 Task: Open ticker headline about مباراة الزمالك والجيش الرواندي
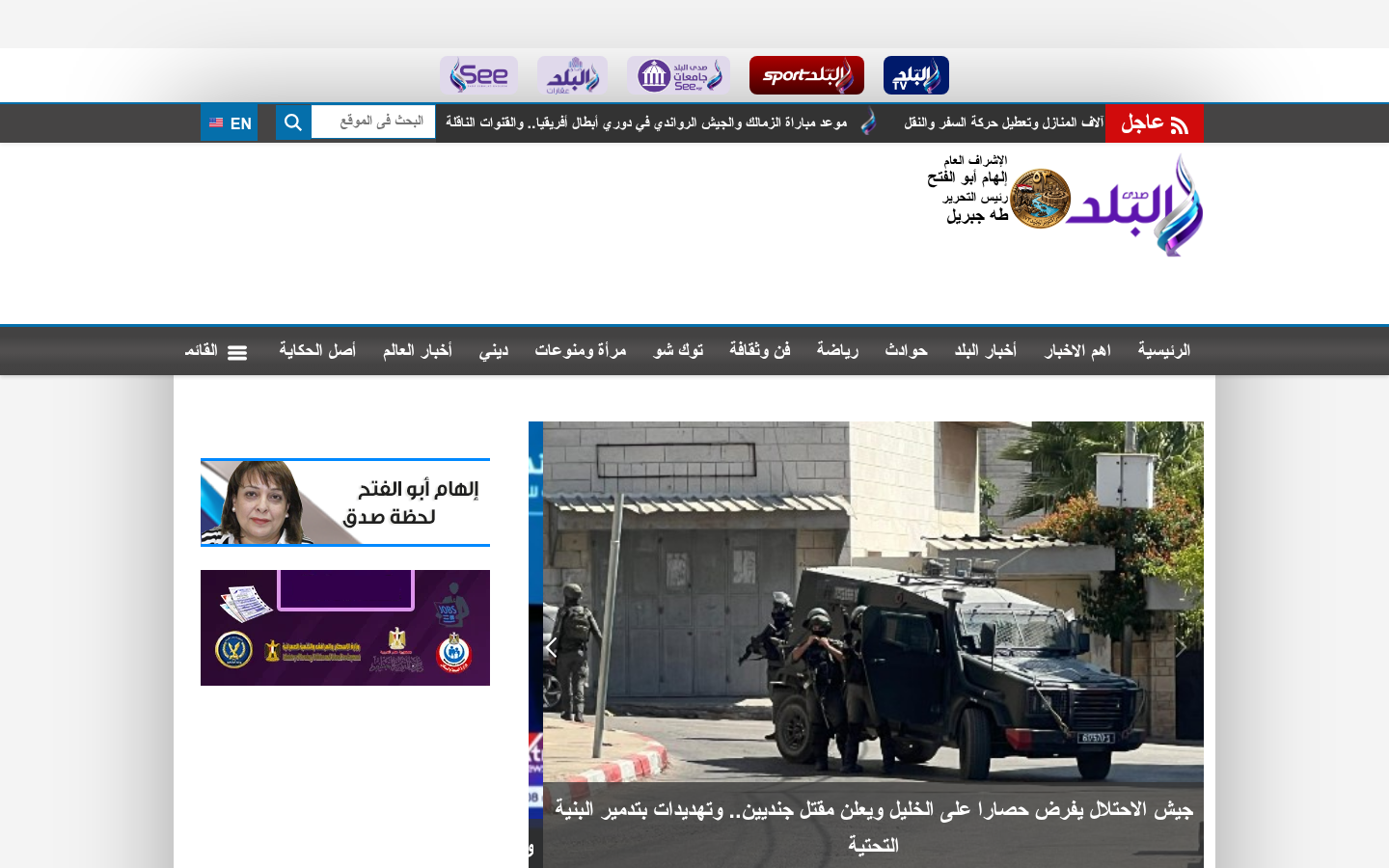[646, 122]
